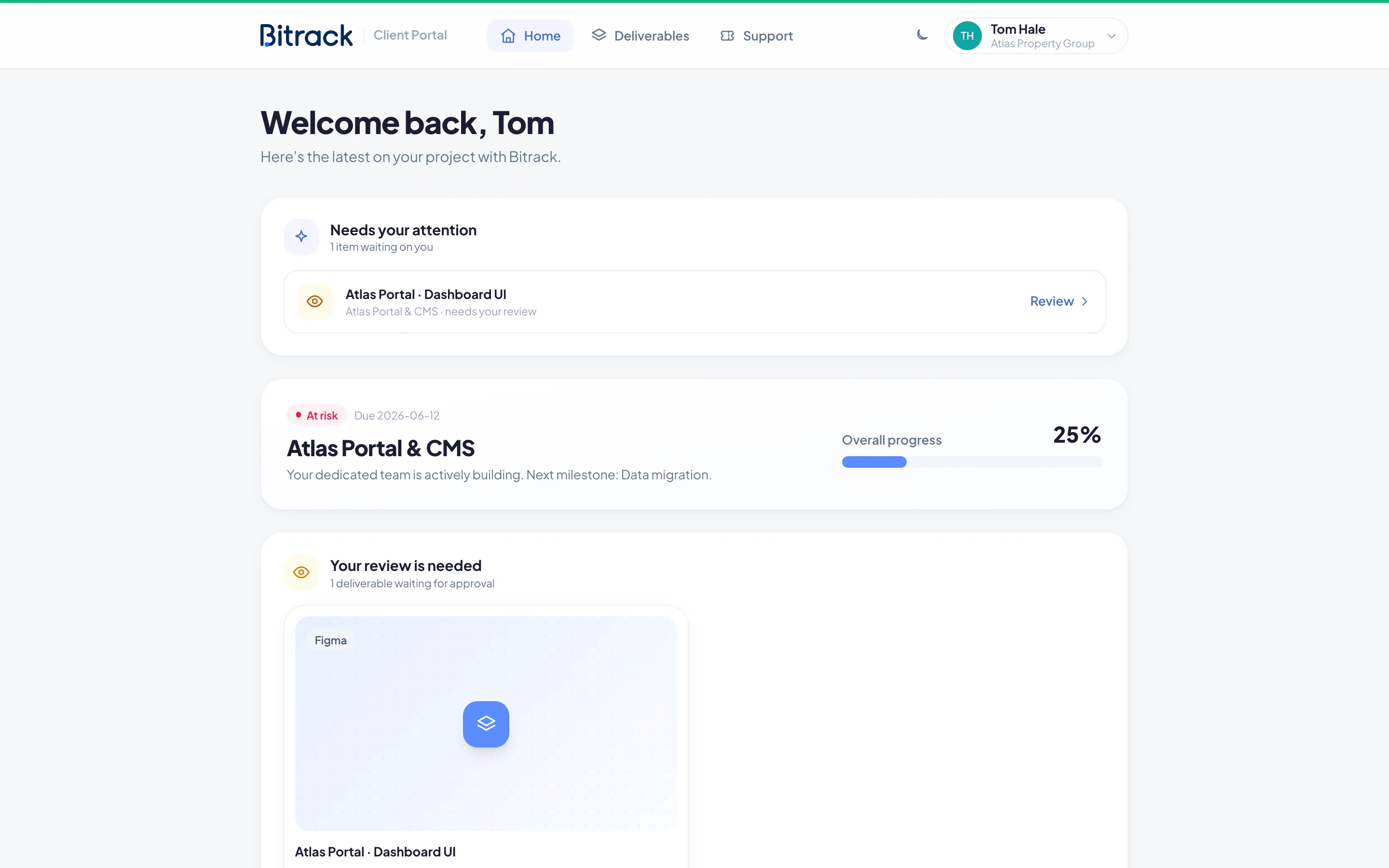Click the Review link
This screenshot has width=1389, height=868.
1059,301
